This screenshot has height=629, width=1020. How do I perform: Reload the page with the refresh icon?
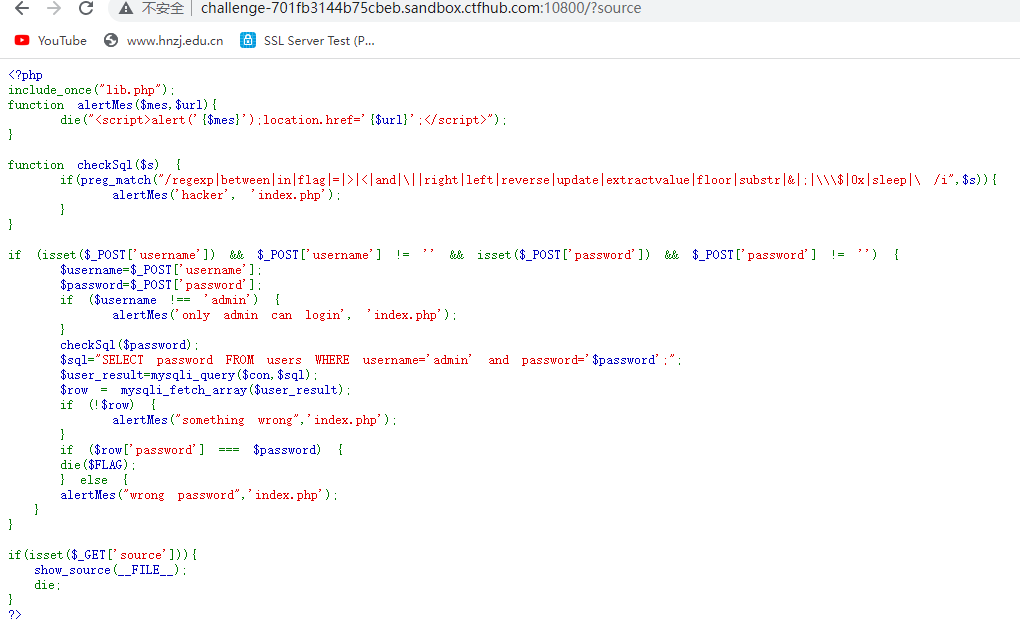(86, 8)
